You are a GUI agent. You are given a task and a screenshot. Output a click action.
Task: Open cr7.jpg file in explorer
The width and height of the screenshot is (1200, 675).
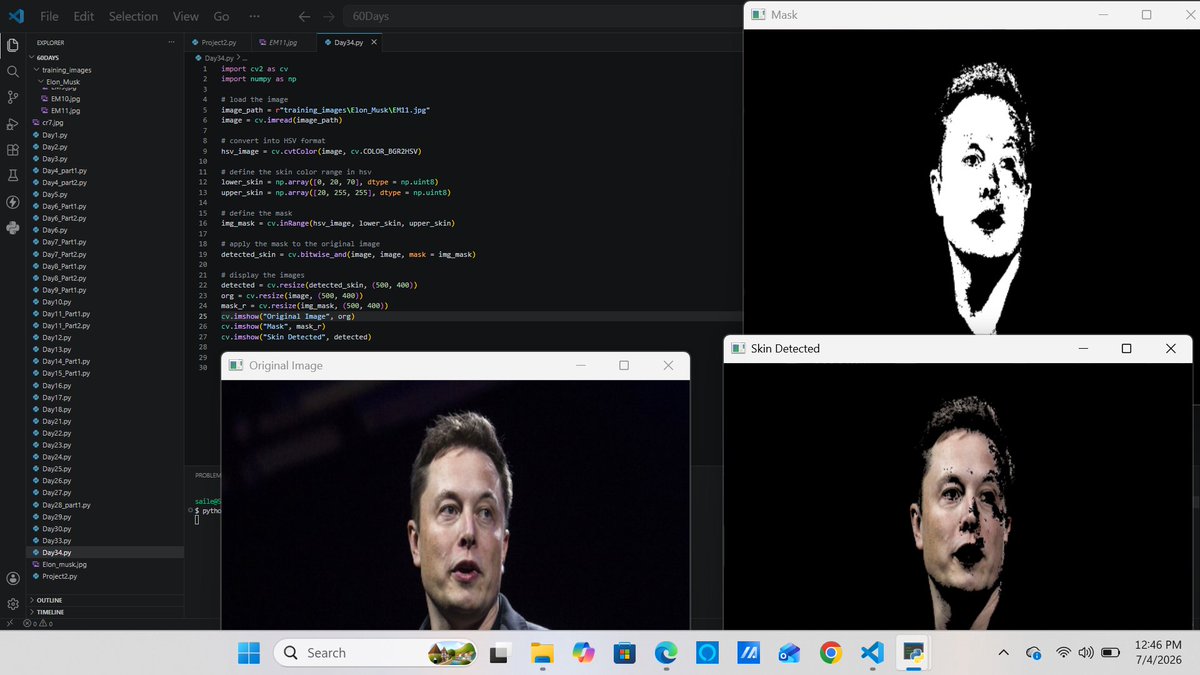(x=52, y=122)
